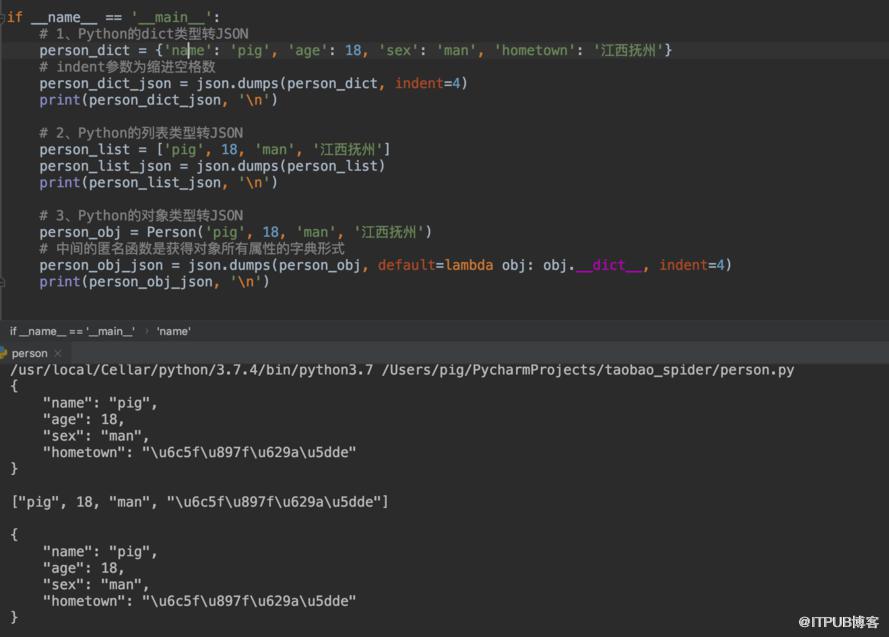Click the person_list_json = json.dumps(person_list) line
Screen dimensions: 889x637
212,166
